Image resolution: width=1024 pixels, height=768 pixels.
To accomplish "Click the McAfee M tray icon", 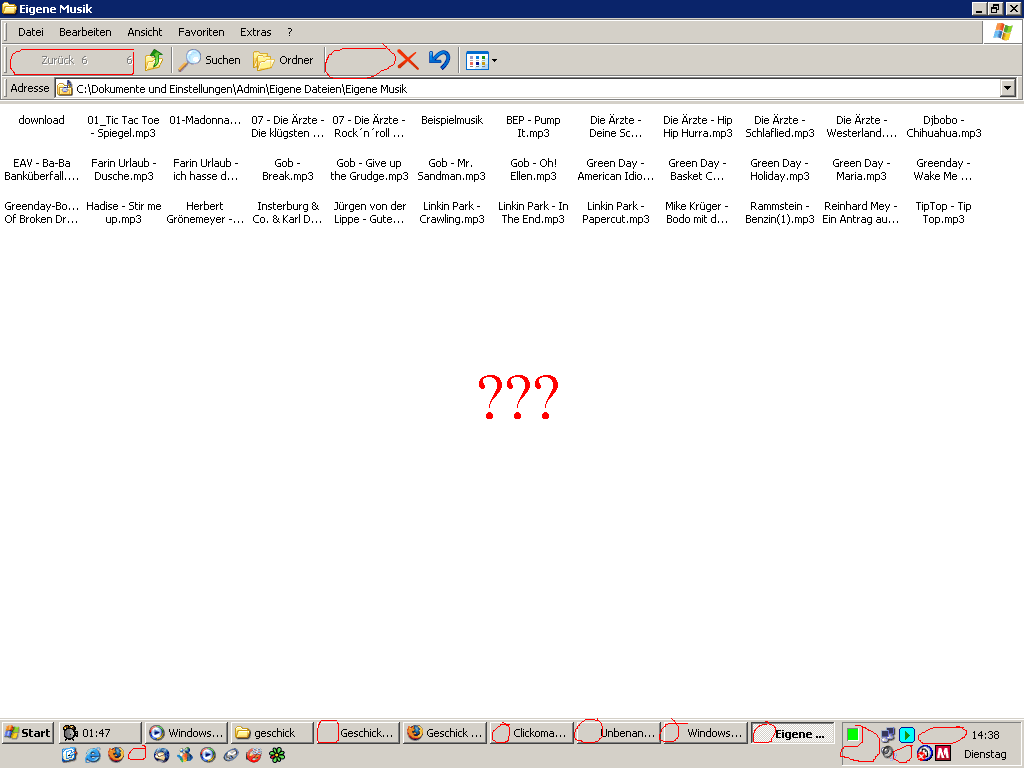I will [x=943, y=753].
